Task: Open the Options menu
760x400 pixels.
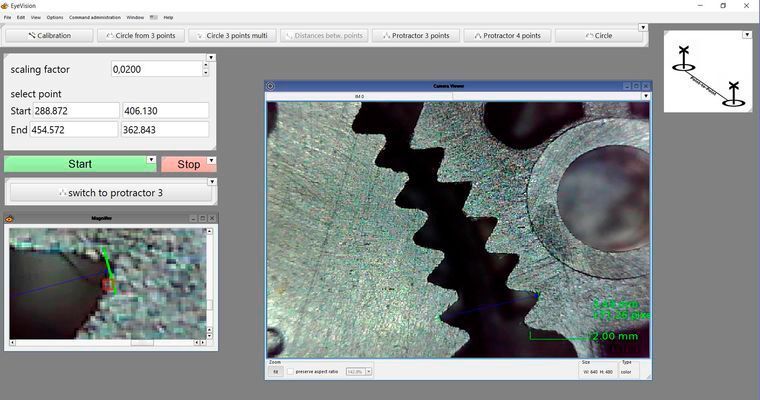Action: point(55,17)
